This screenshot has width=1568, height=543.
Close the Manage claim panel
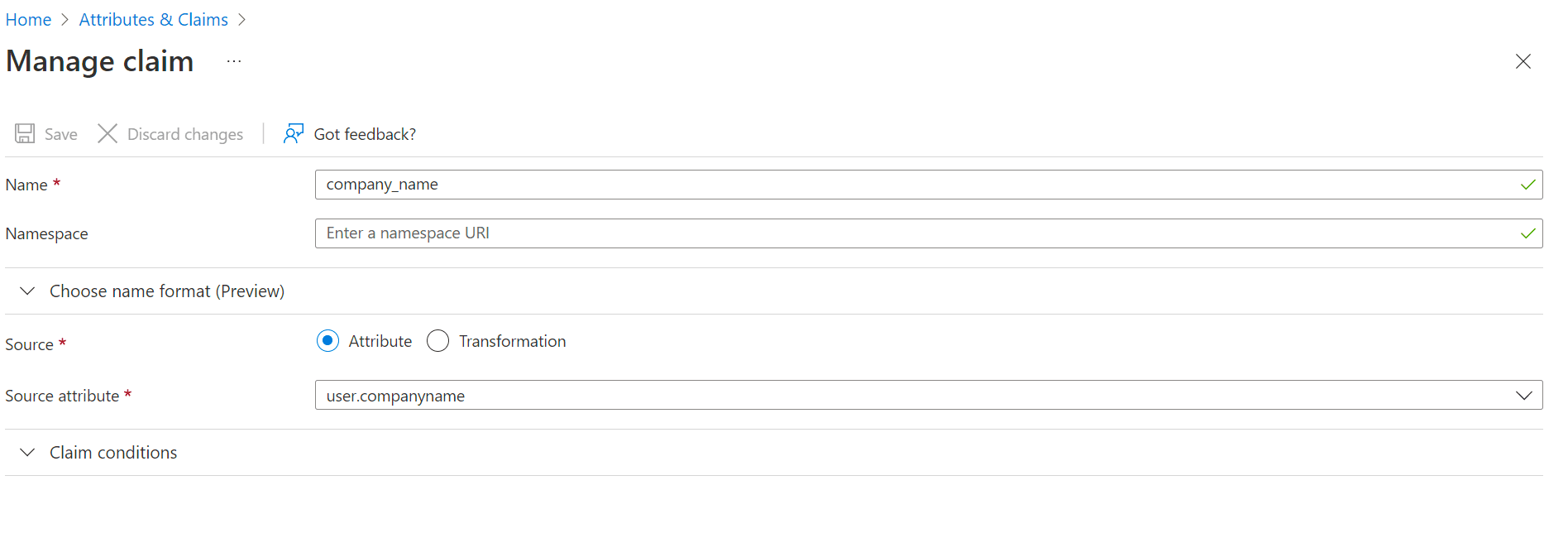click(x=1523, y=61)
